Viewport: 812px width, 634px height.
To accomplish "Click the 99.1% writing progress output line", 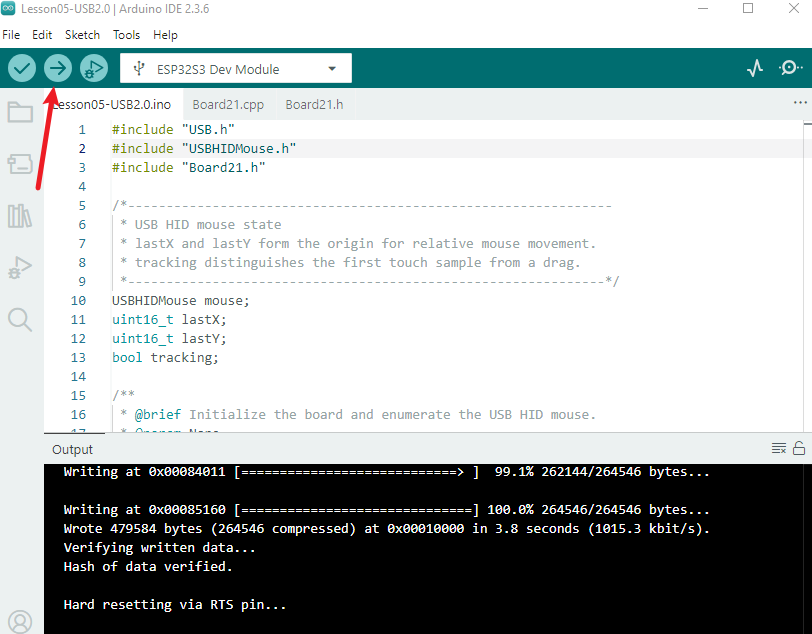I will click(x=386, y=472).
